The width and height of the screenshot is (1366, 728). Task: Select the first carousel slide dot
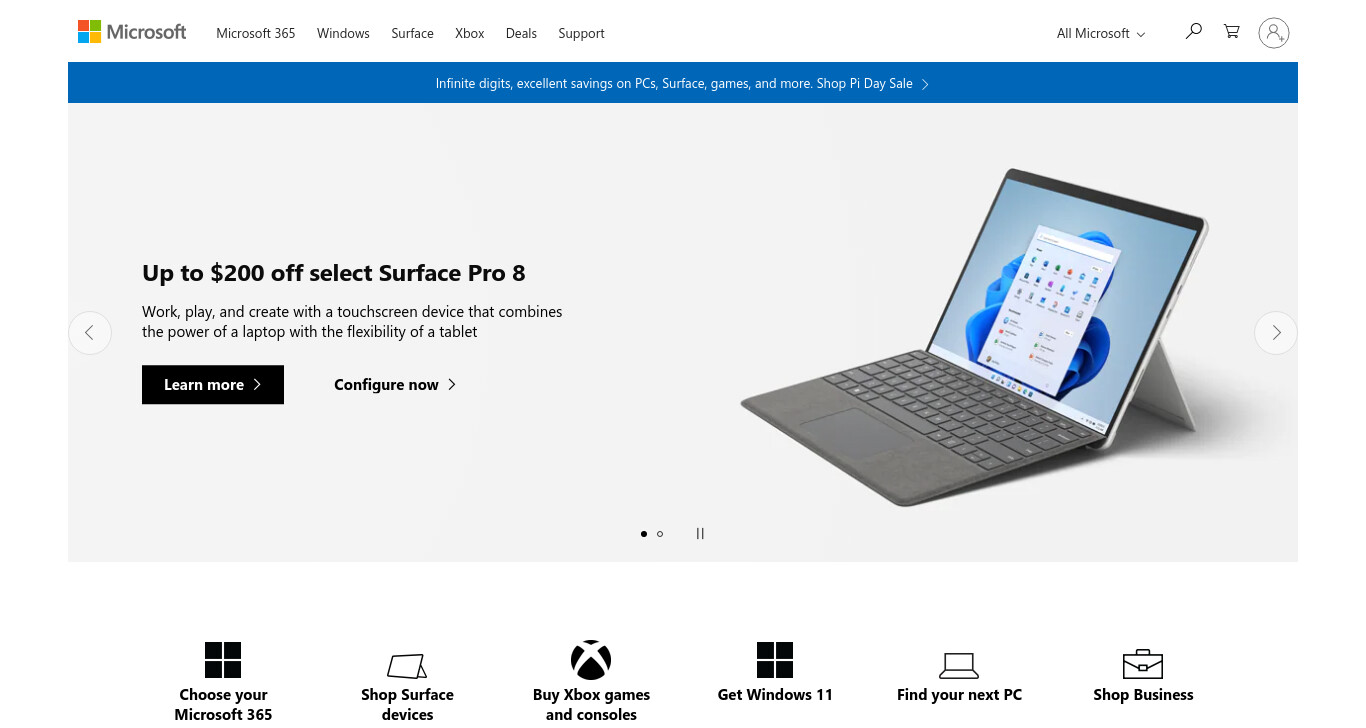coord(644,534)
